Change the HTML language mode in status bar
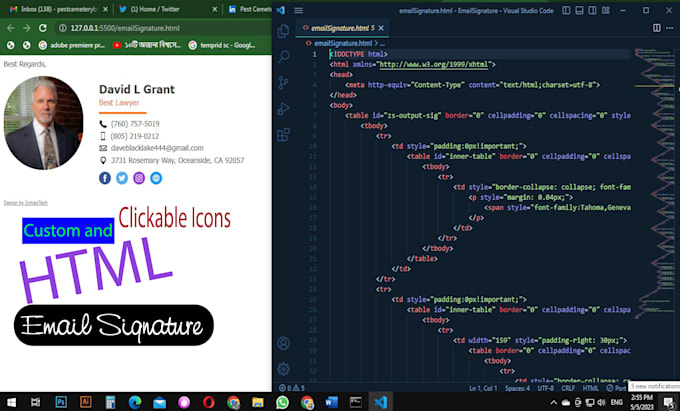 point(590,387)
